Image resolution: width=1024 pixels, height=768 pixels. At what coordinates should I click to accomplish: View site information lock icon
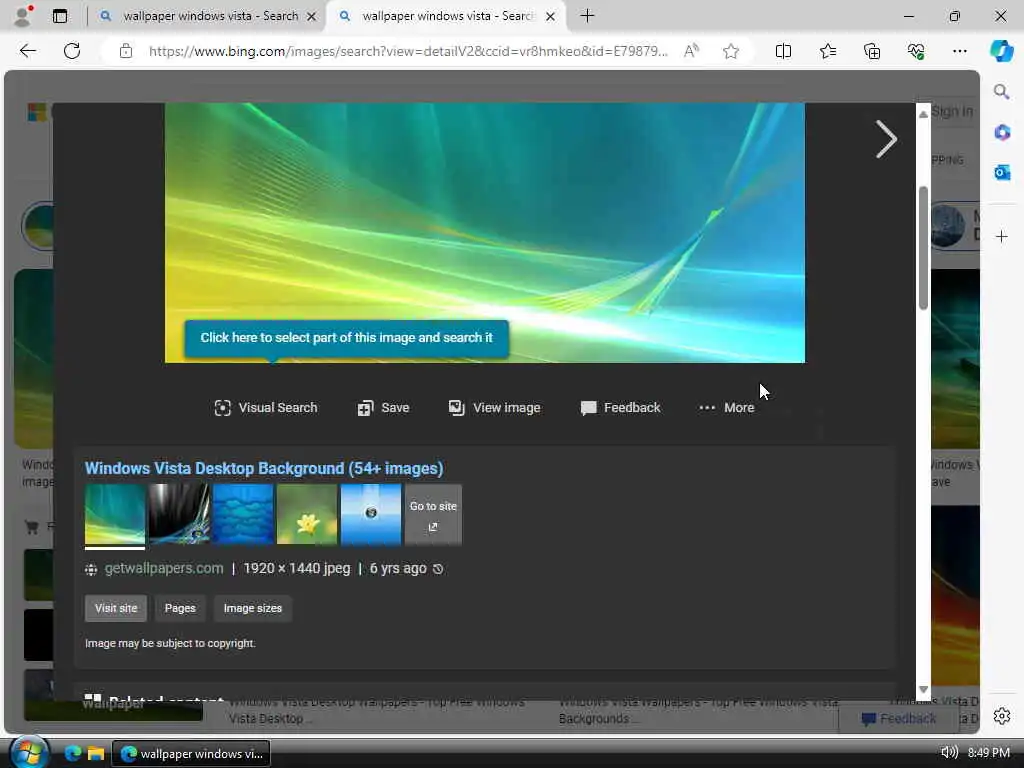click(x=125, y=51)
